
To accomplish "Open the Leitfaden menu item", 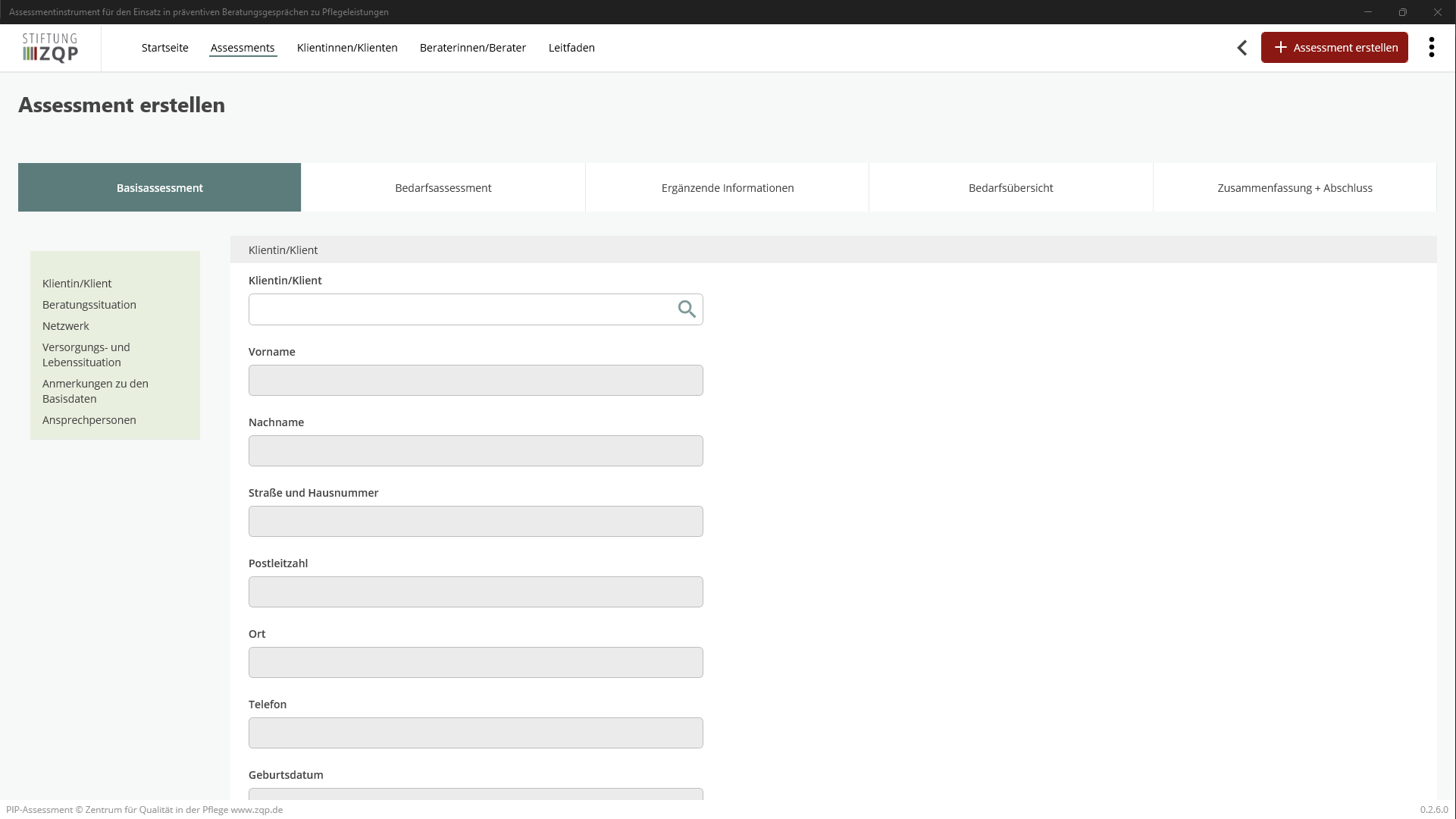I will (571, 48).
